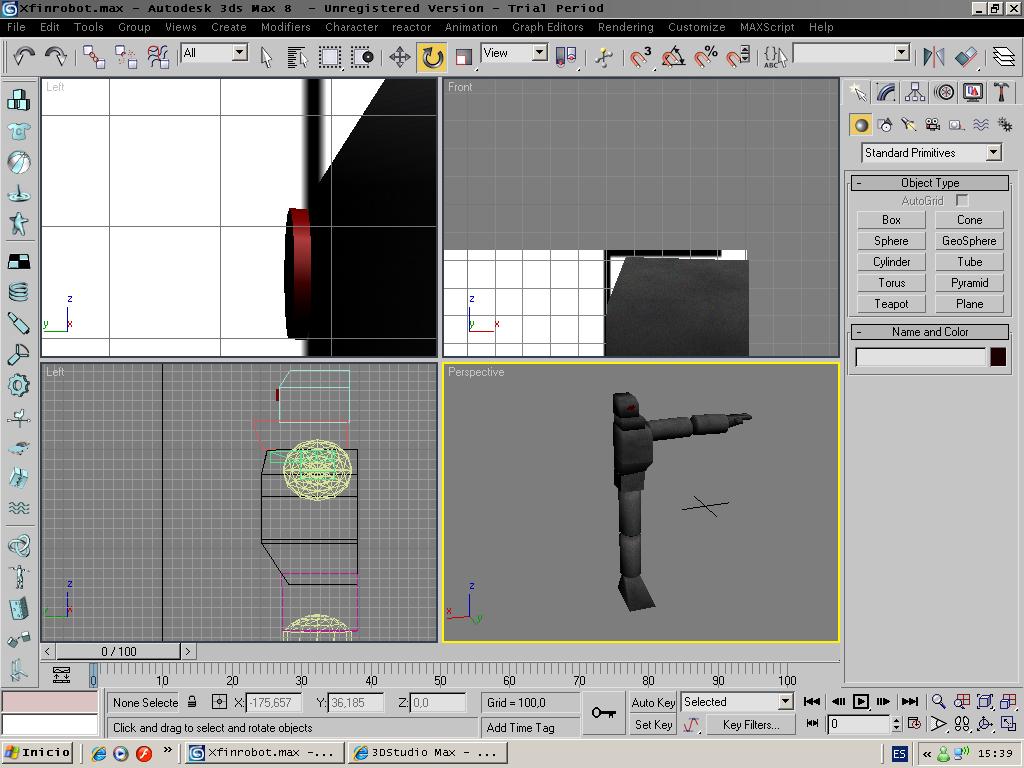Click the Undo arrow icon
The image size is (1024, 768).
click(24, 56)
